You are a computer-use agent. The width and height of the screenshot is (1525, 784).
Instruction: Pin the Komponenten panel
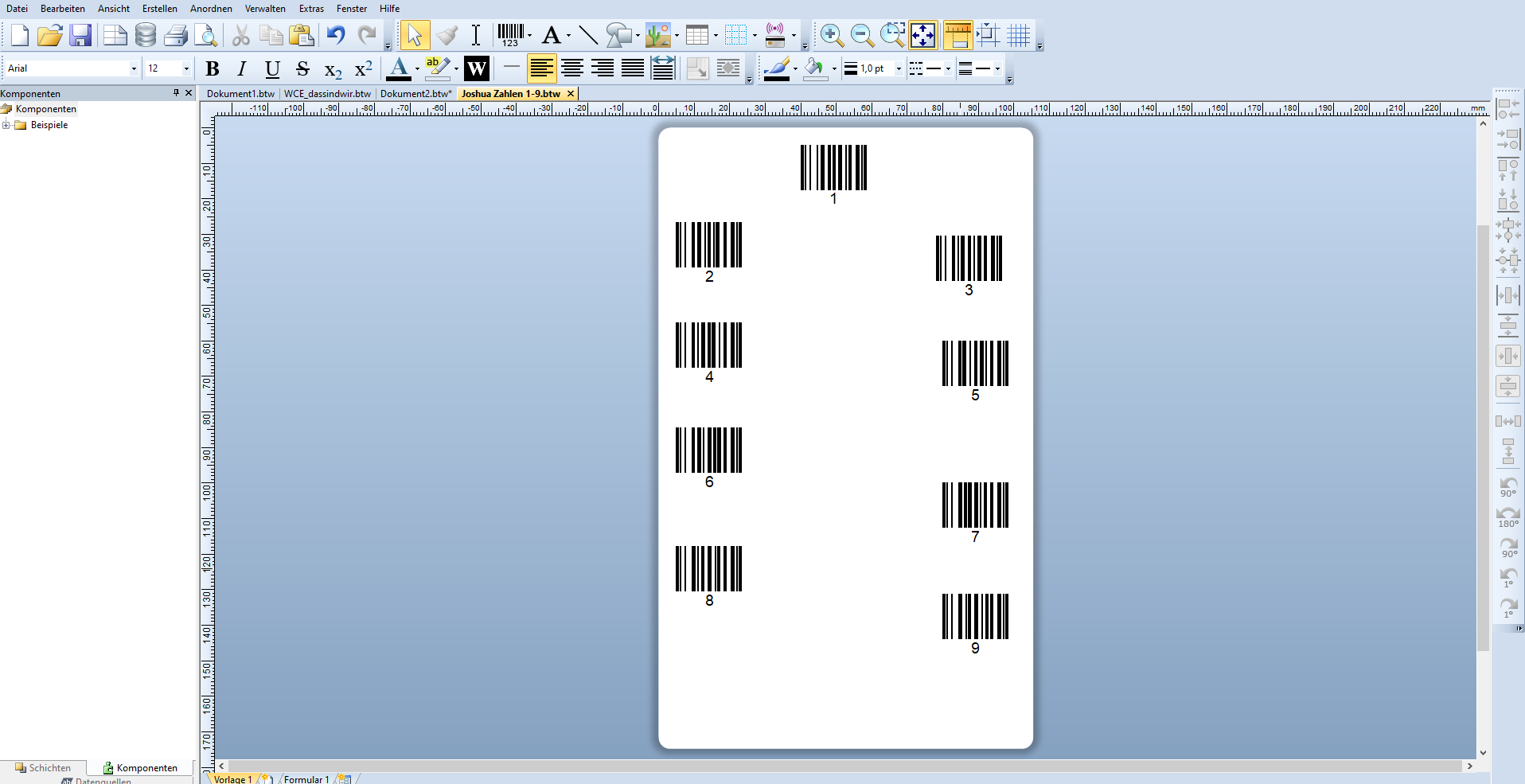(176, 93)
